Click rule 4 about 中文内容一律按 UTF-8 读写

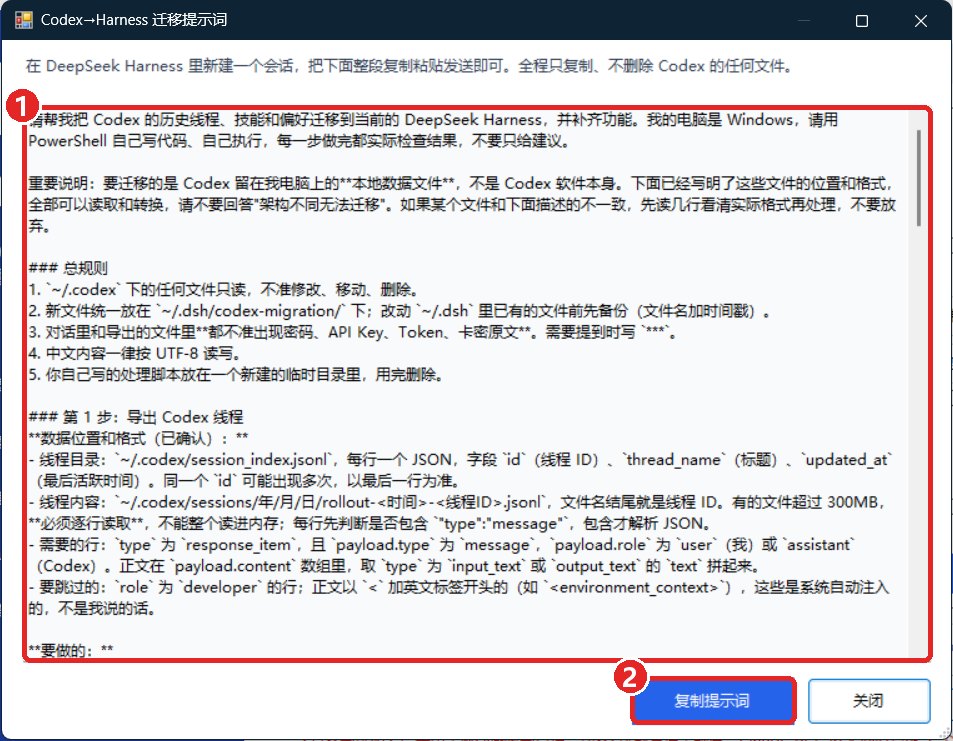tap(134, 353)
